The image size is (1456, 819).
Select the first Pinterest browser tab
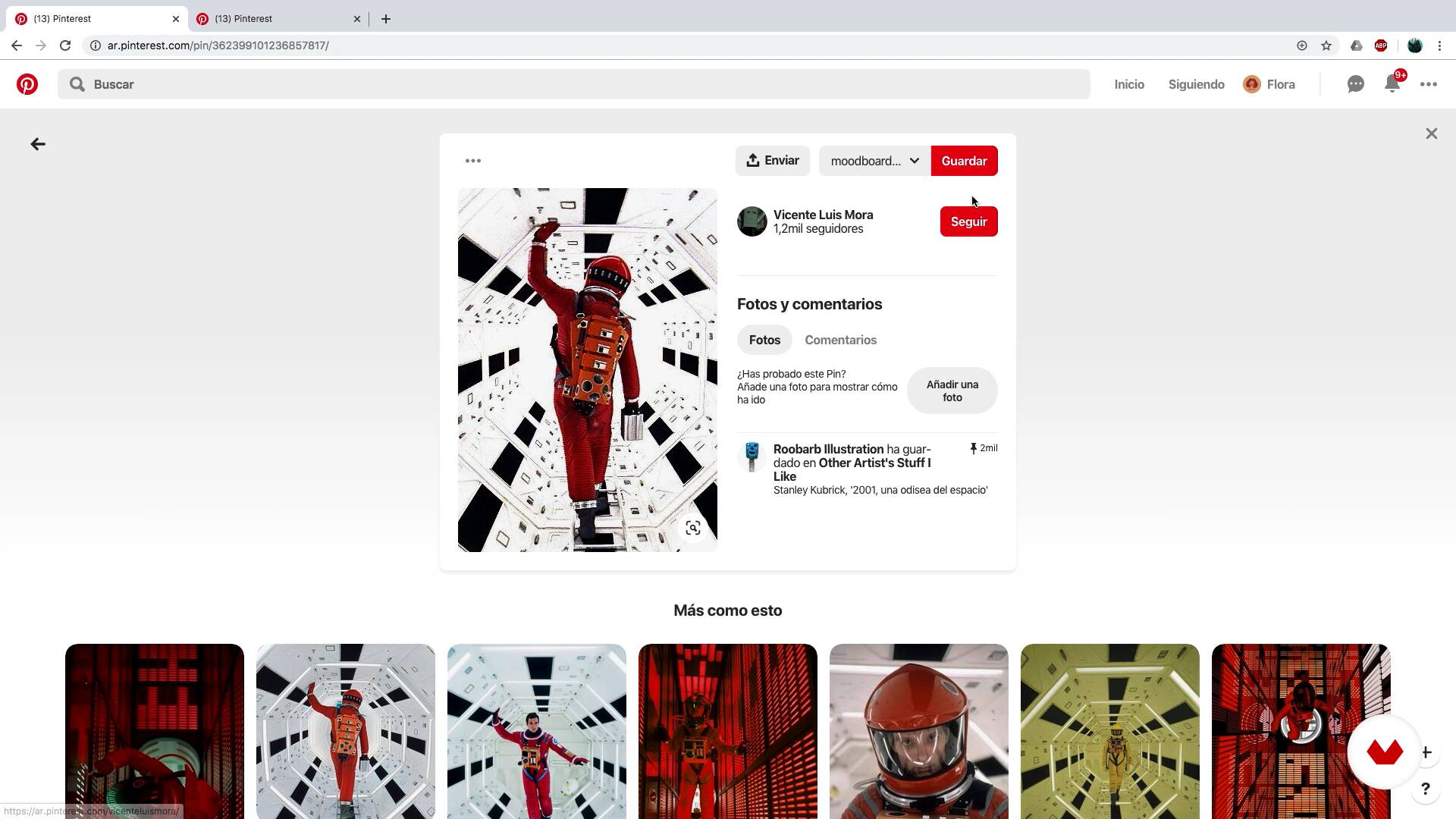(x=98, y=19)
